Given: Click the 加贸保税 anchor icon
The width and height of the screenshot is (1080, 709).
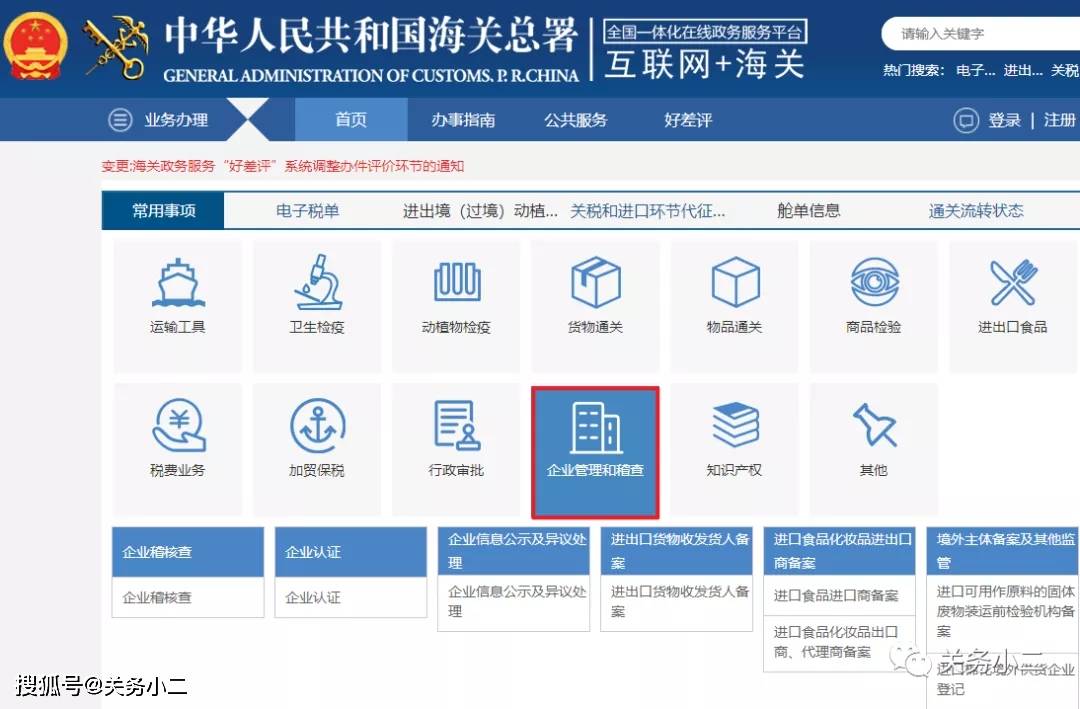Looking at the screenshot, I should pos(318,425).
